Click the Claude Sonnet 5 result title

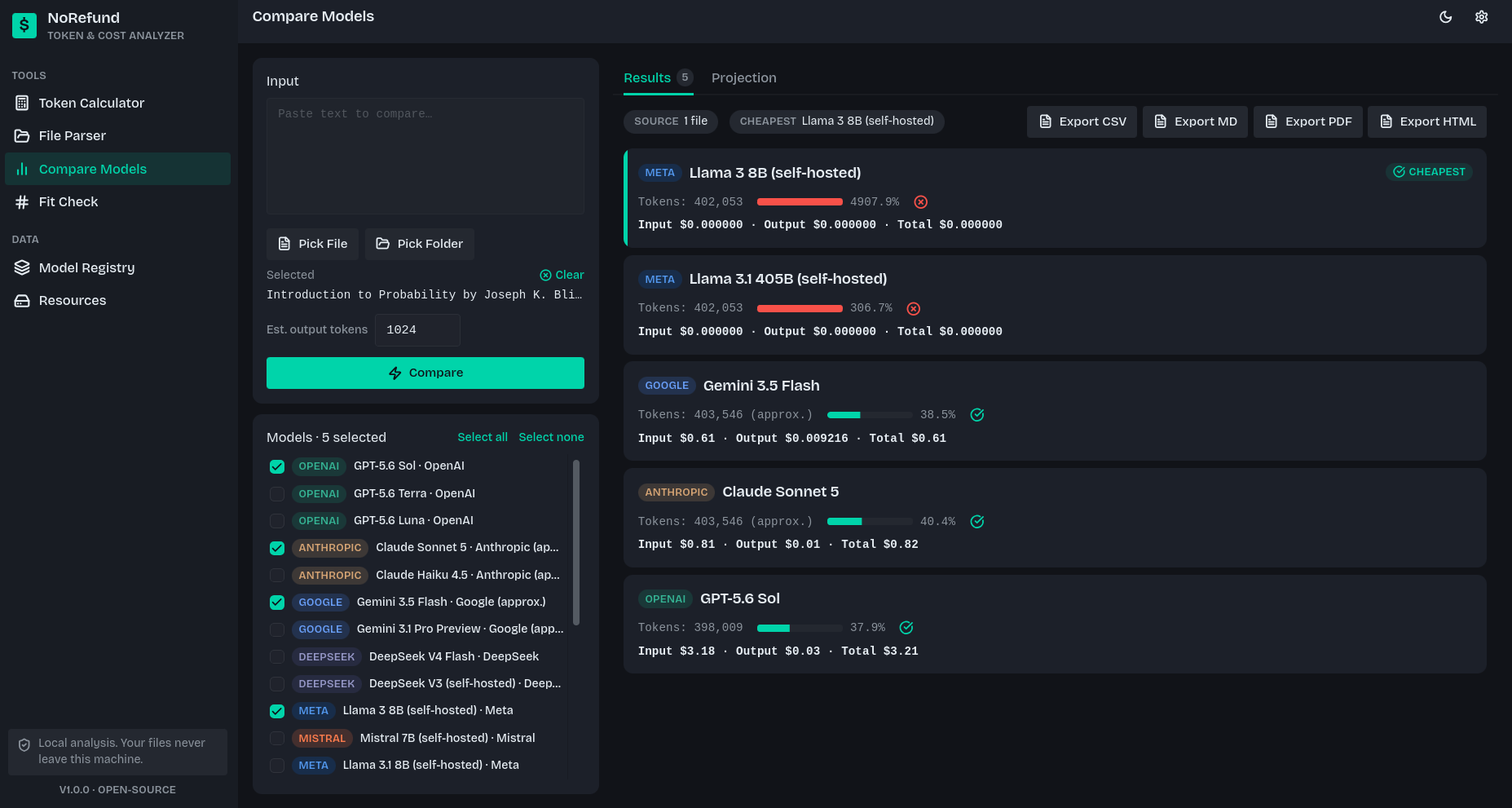pos(780,492)
